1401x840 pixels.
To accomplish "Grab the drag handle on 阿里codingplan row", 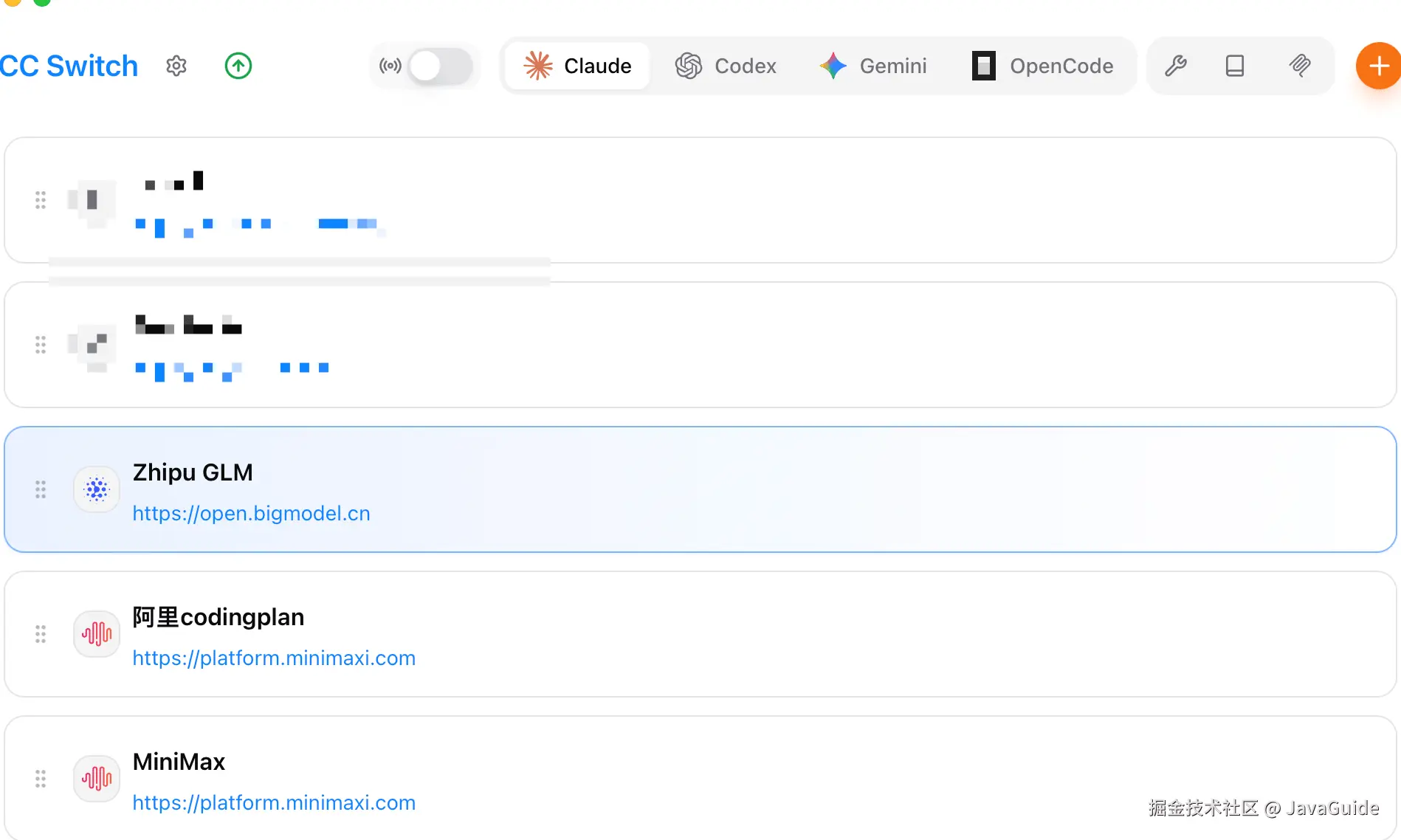I will pyautogui.click(x=41, y=634).
